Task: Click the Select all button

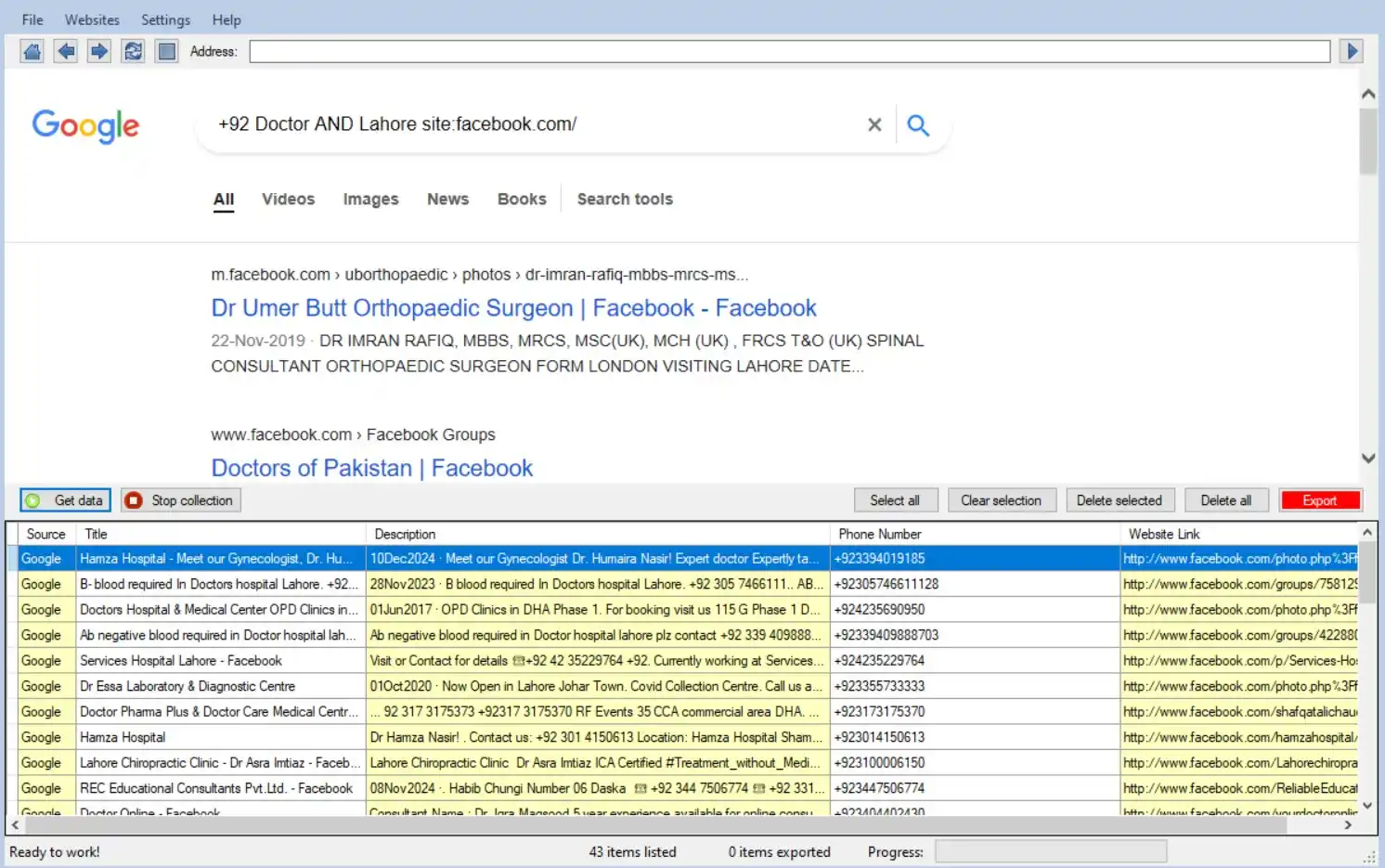Action: click(x=896, y=500)
